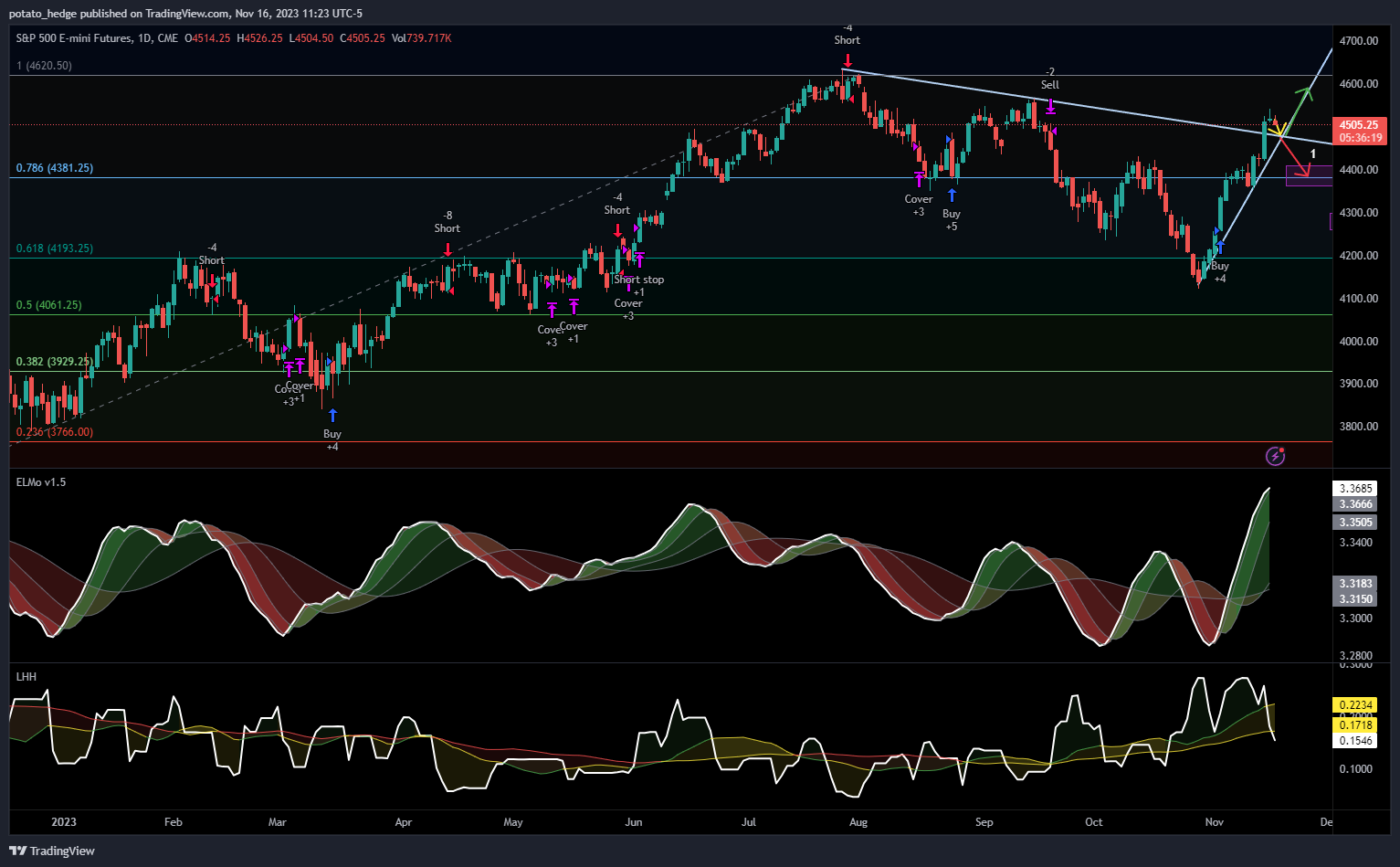Click the Apr label on the time axis

[404, 822]
